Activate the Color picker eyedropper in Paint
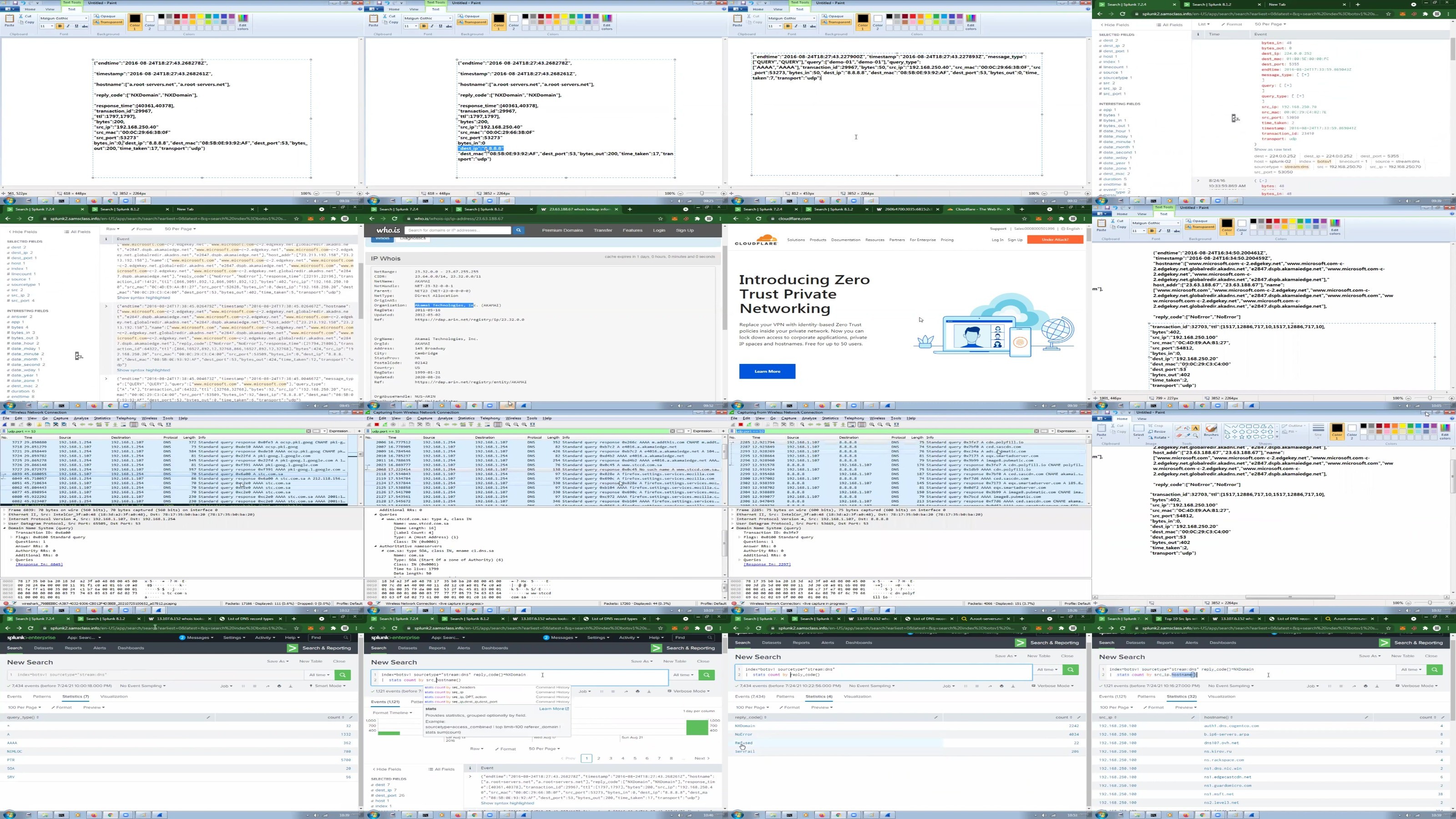Screen dimensions: 1456x819 coord(1188,436)
